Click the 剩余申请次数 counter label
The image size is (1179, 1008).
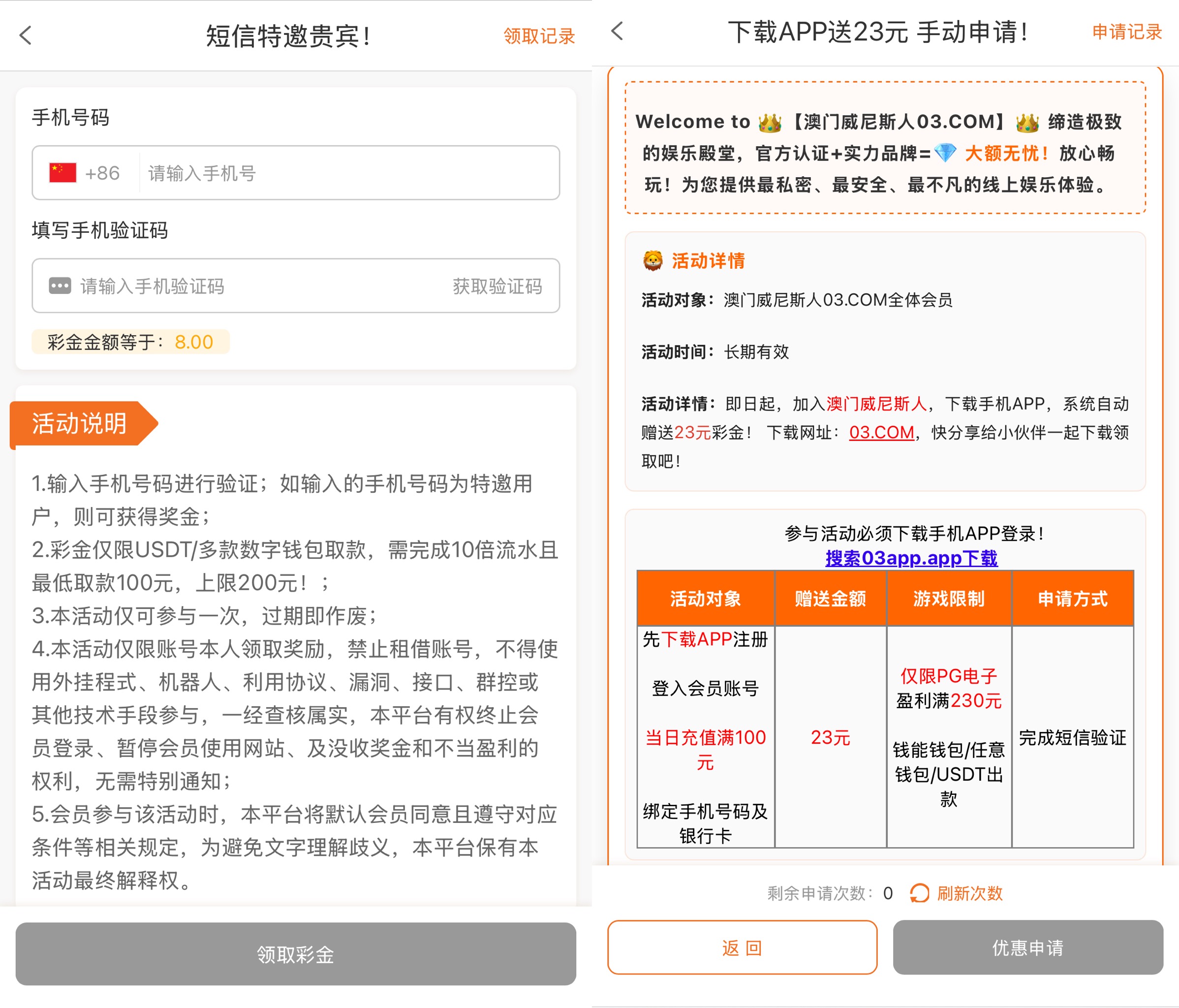[830, 893]
